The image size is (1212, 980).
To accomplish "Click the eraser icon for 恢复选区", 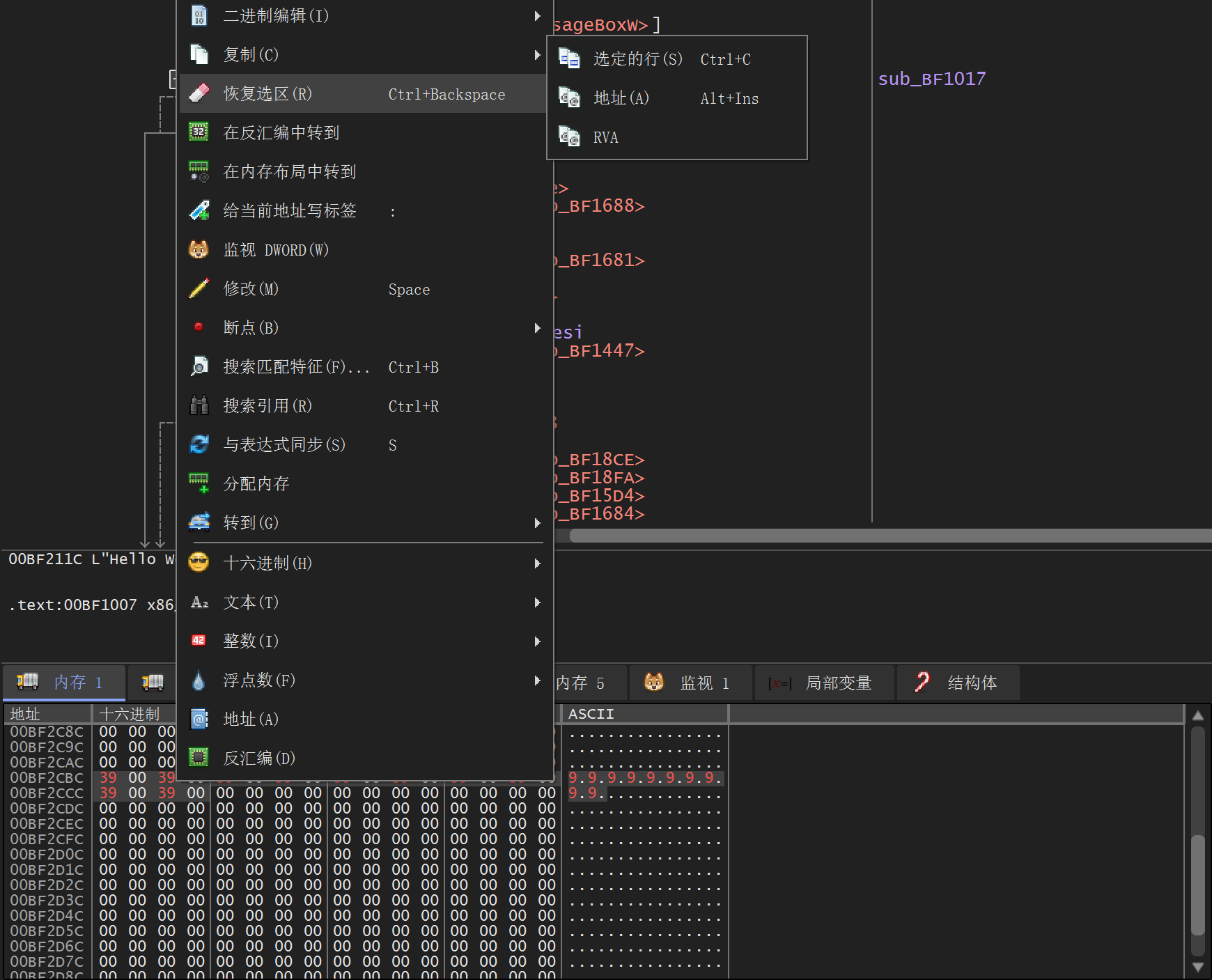I will 199,93.
